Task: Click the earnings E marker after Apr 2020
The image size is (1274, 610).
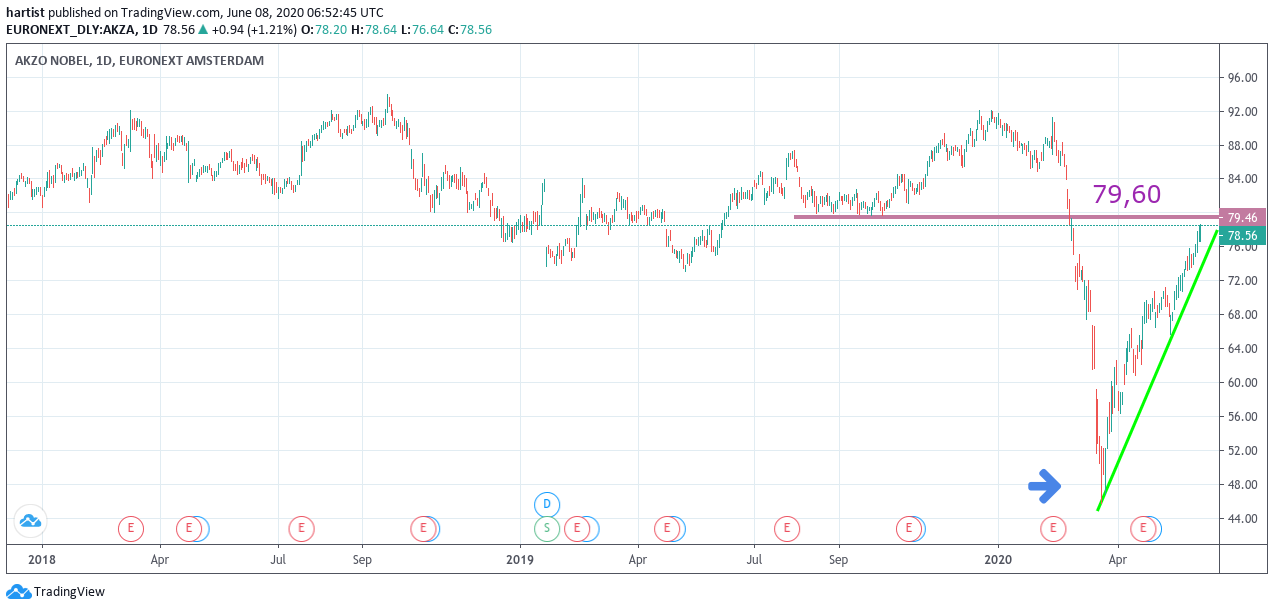Action: [1142, 528]
